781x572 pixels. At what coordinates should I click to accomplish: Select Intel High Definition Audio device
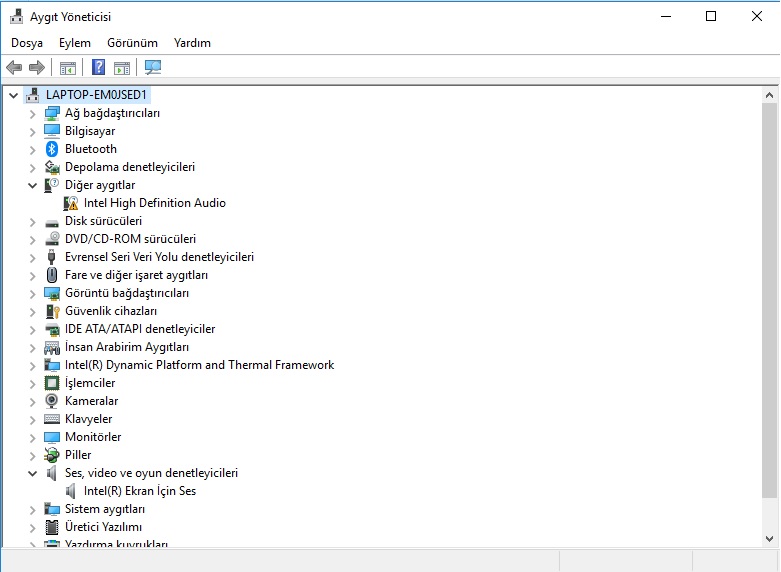155,203
